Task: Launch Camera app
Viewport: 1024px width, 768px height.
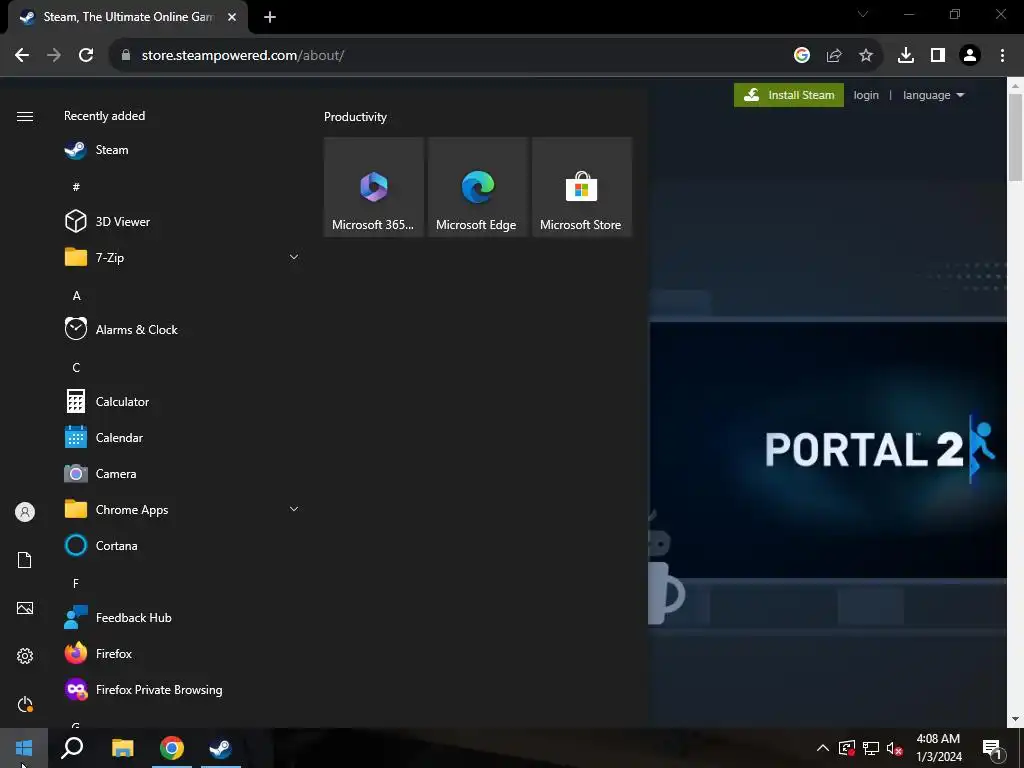Action: click(x=182, y=473)
